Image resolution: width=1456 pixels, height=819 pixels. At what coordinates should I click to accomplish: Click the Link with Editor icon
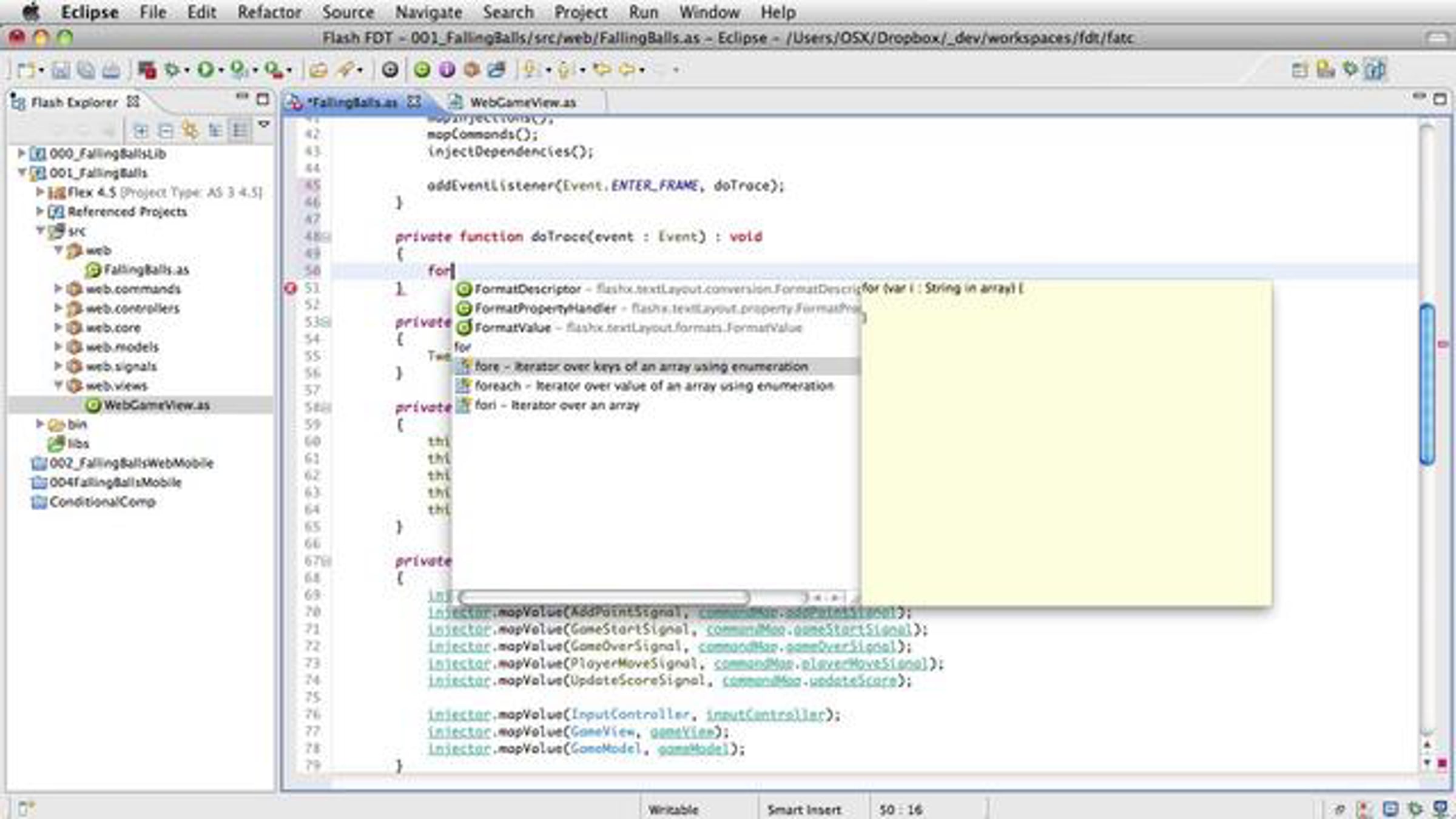190,130
